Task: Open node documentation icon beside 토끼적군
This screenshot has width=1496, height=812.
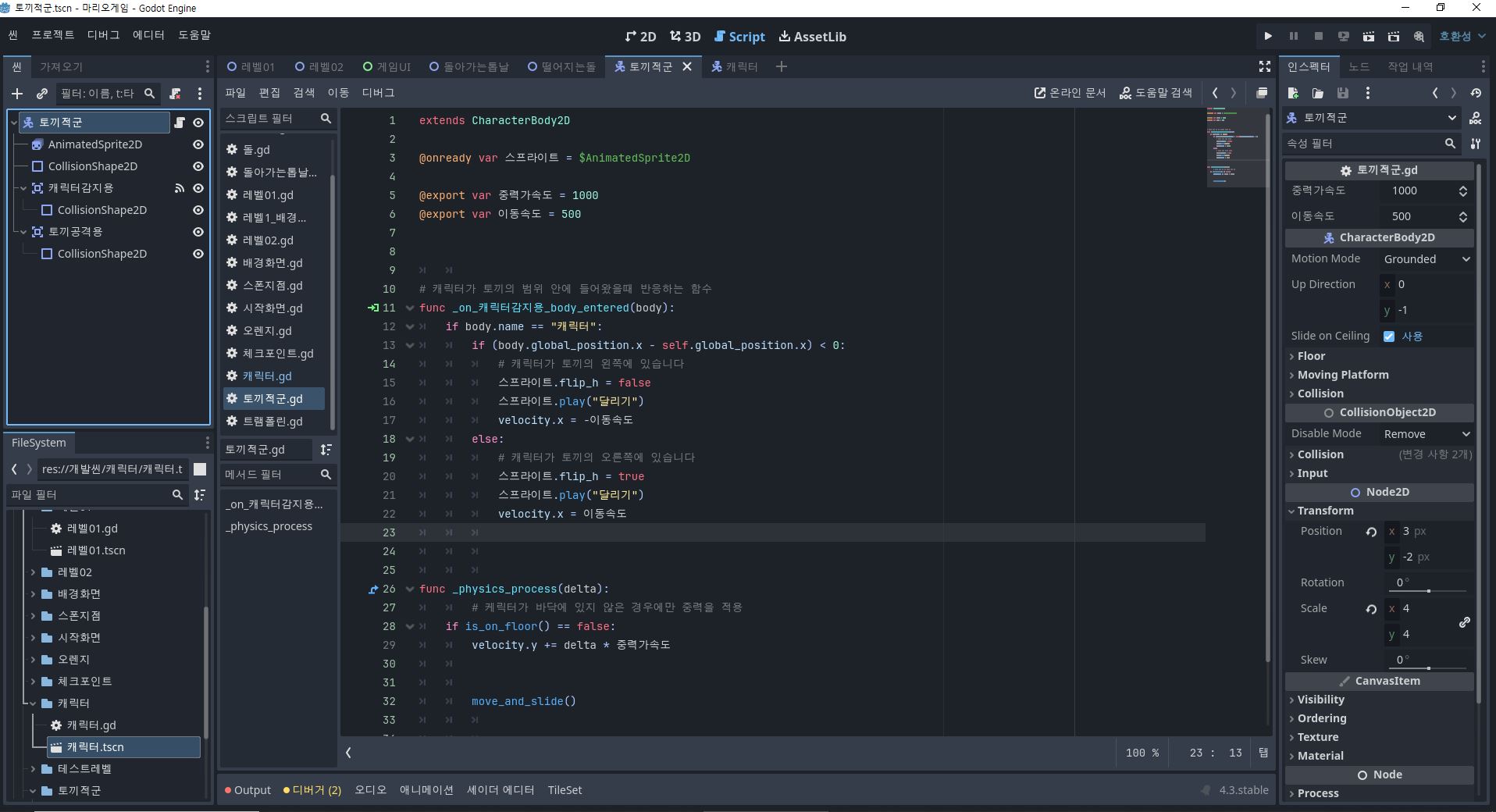Action: [1476, 118]
